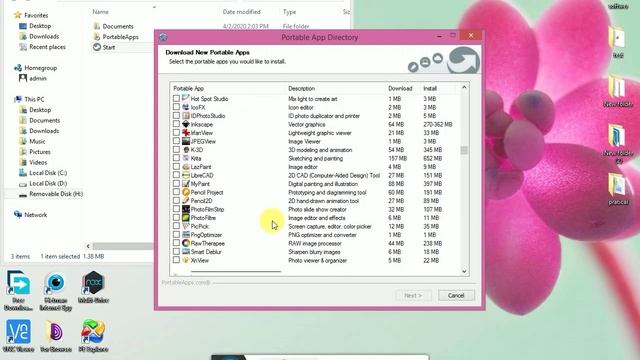Enable the LazPaint checkbox
Image resolution: width=640 pixels, height=360 pixels.
tap(176, 167)
